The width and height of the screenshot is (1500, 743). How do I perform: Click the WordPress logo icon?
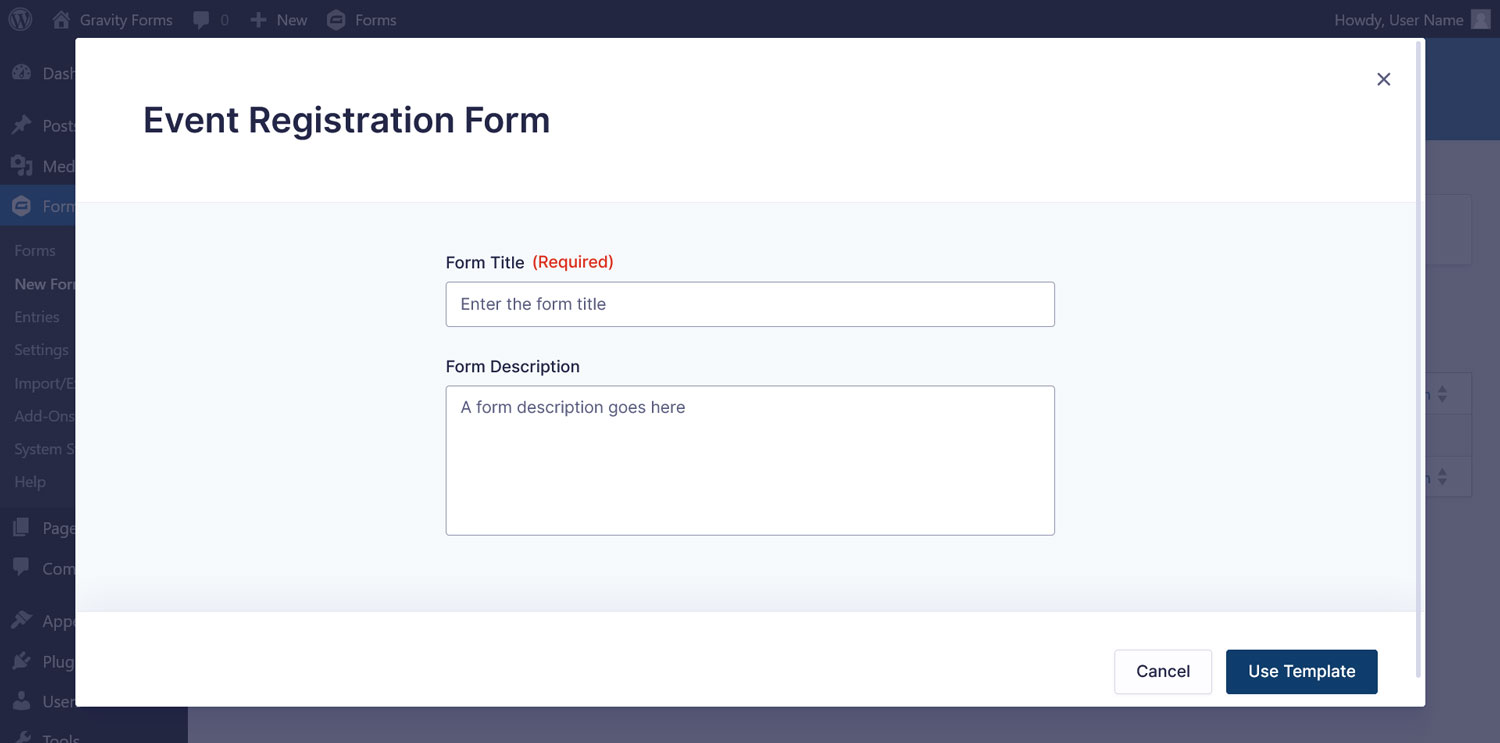point(20,19)
